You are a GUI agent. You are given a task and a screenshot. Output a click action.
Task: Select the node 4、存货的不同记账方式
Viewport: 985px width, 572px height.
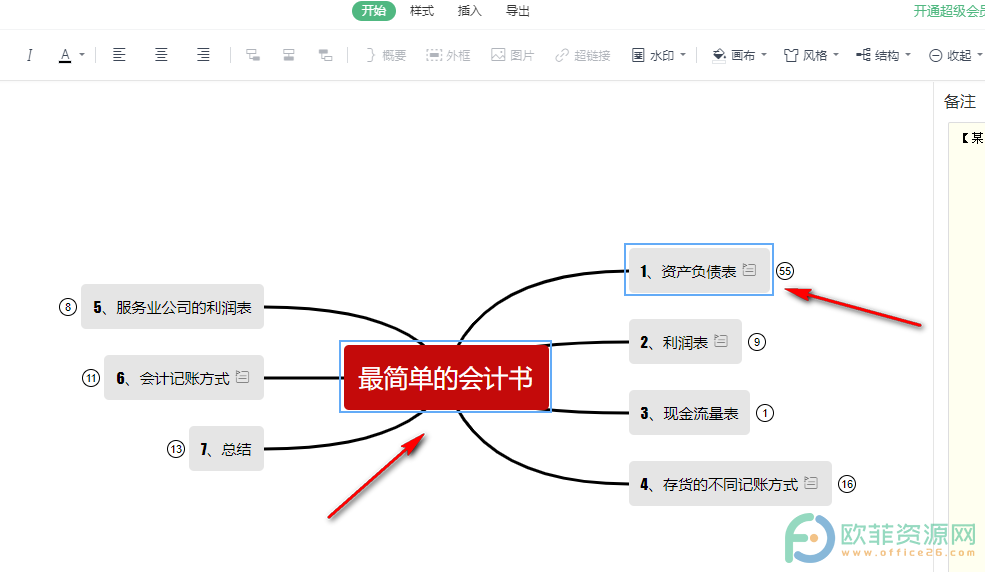(730, 483)
